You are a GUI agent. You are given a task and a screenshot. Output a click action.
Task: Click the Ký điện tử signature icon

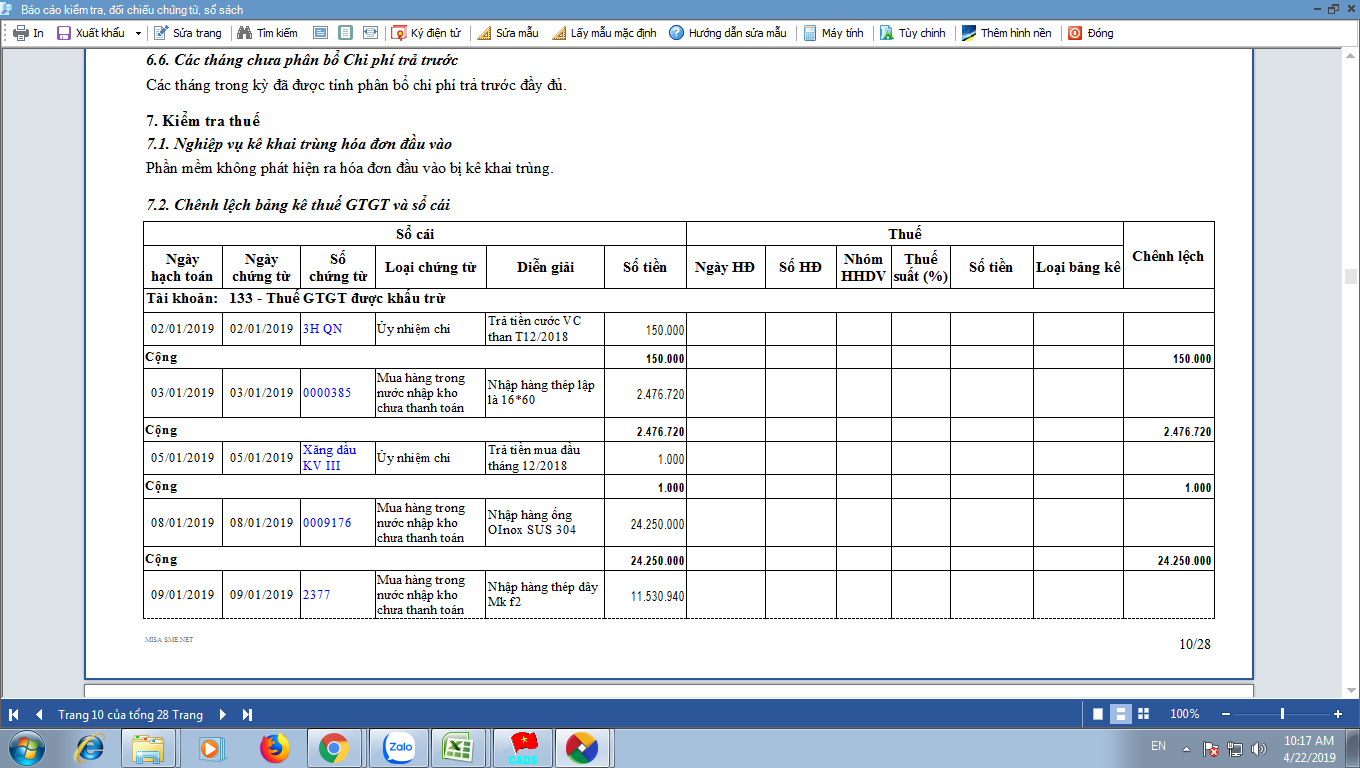399,33
